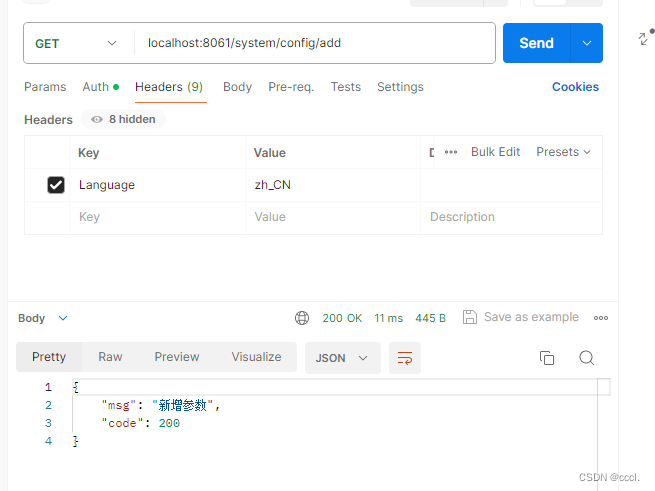Click the search response magnifier icon

[x=586, y=358]
